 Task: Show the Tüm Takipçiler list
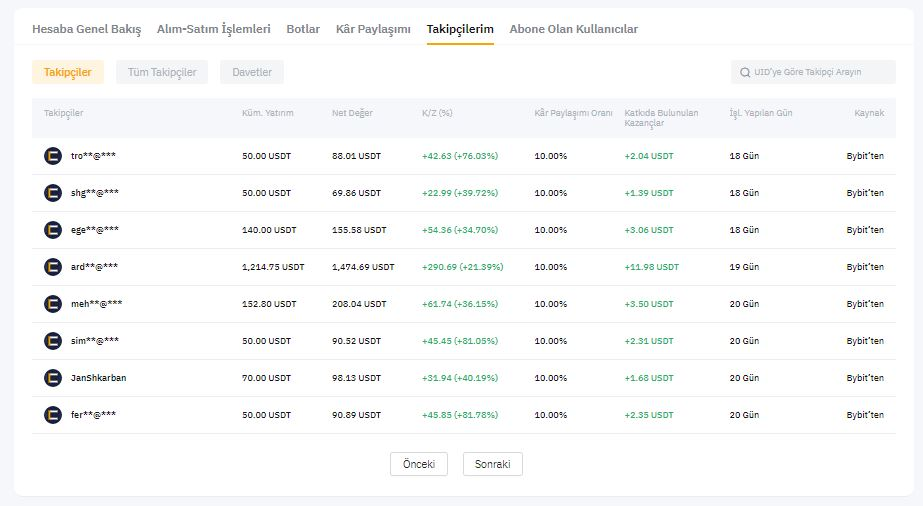[x=162, y=72]
